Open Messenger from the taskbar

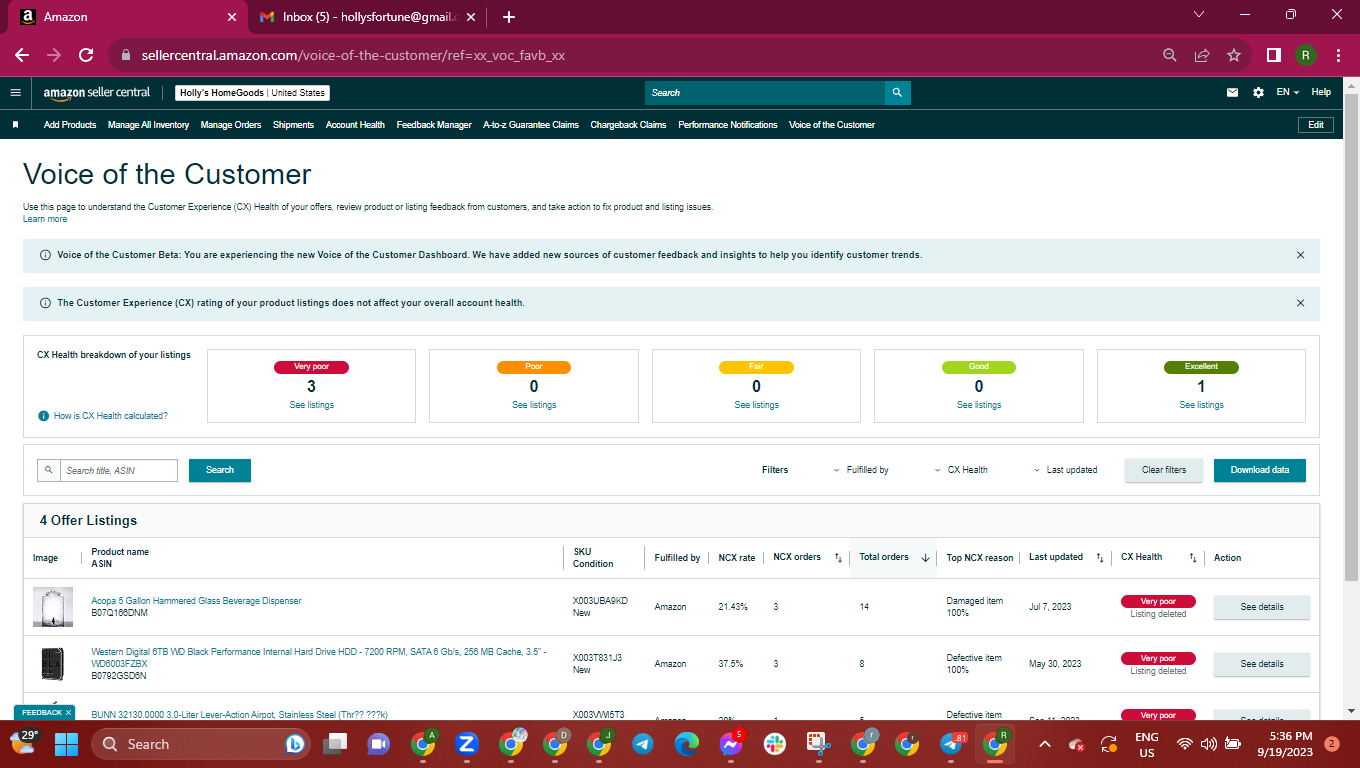point(731,743)
